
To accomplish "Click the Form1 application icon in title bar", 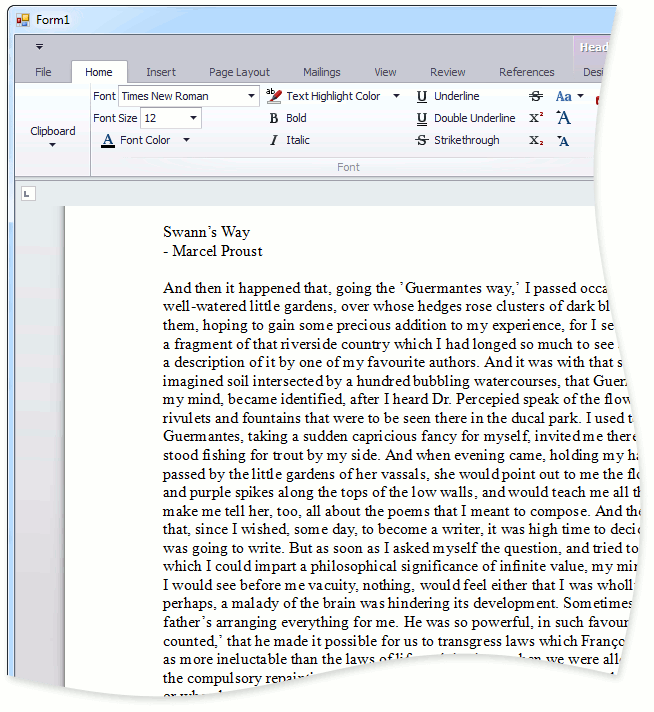I will [23, 20].
